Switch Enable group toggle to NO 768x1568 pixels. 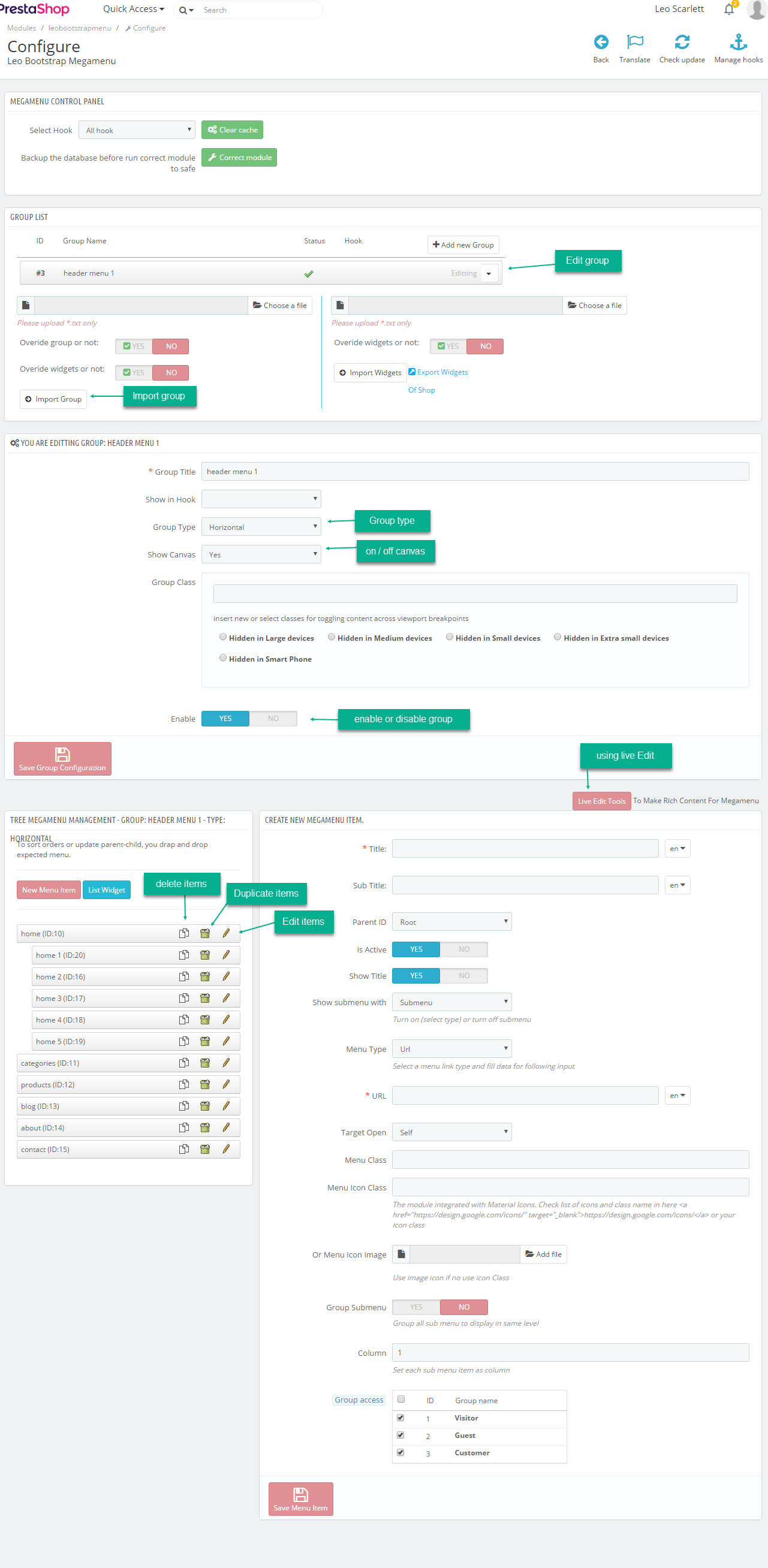point(273,718)
